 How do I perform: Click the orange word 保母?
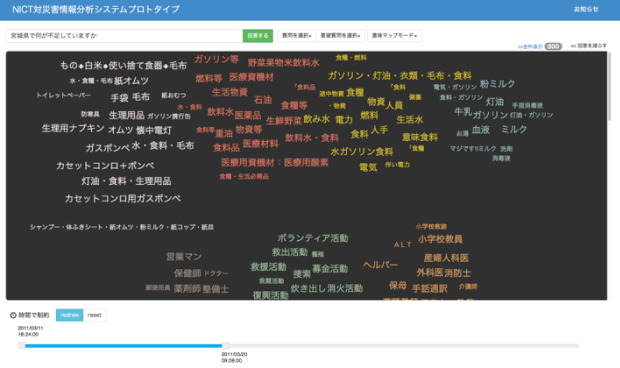click(398, 285)
